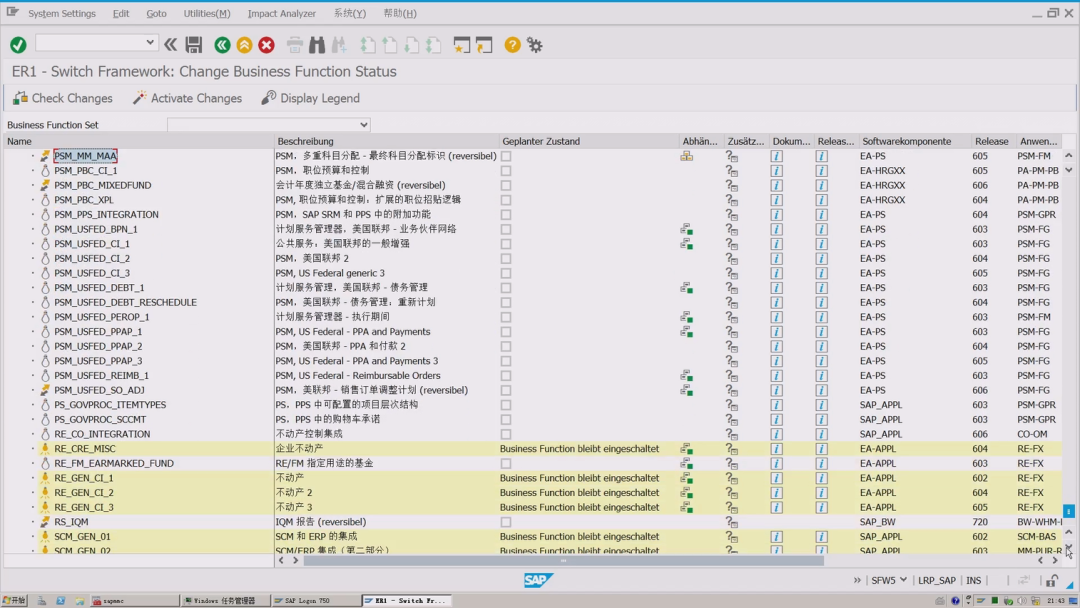Screen dimensions: 1080x608
Task: Open System Settings menu
Action: [x=62, y=13]
